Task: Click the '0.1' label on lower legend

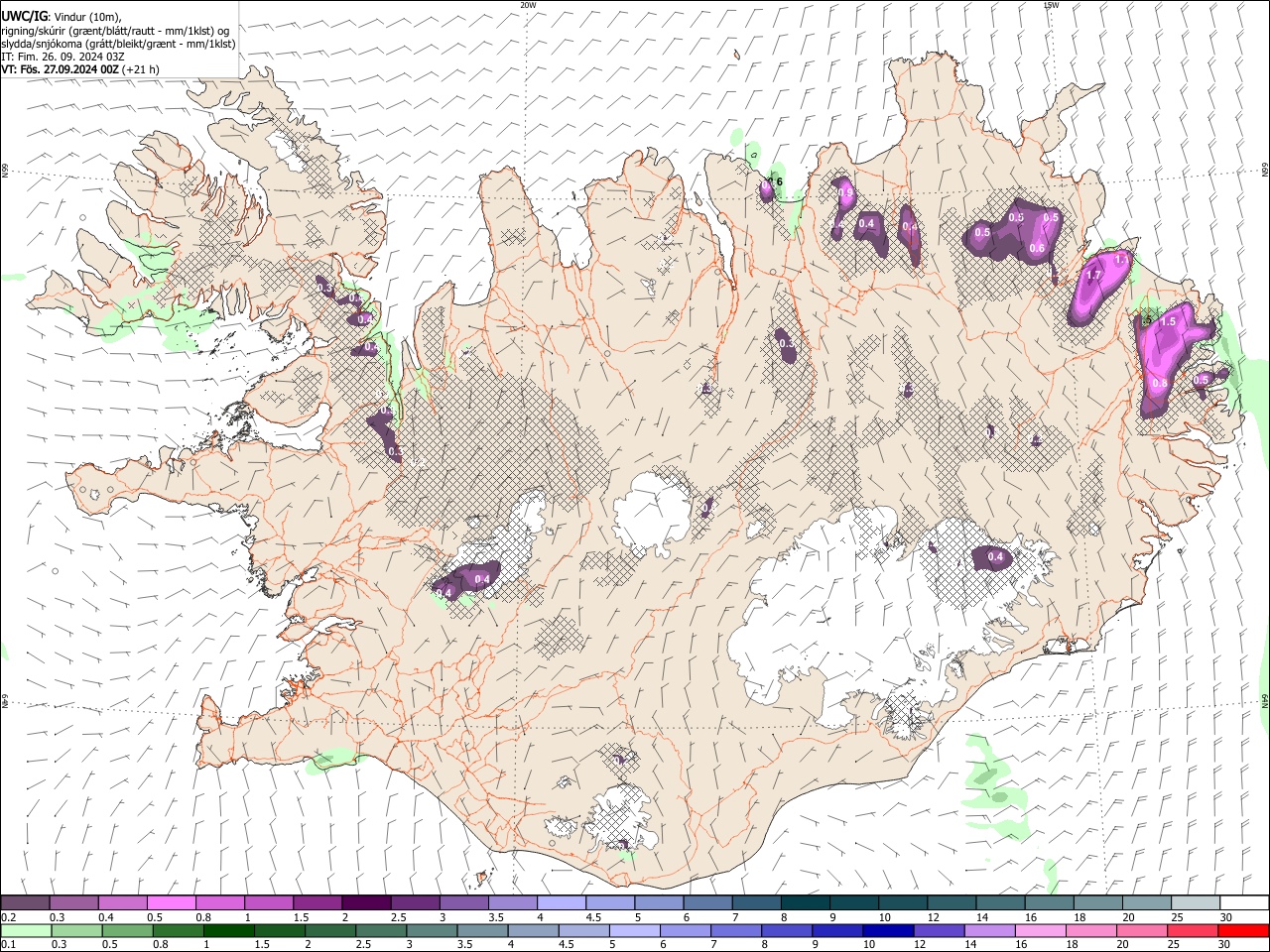Action: click(8, 945)
